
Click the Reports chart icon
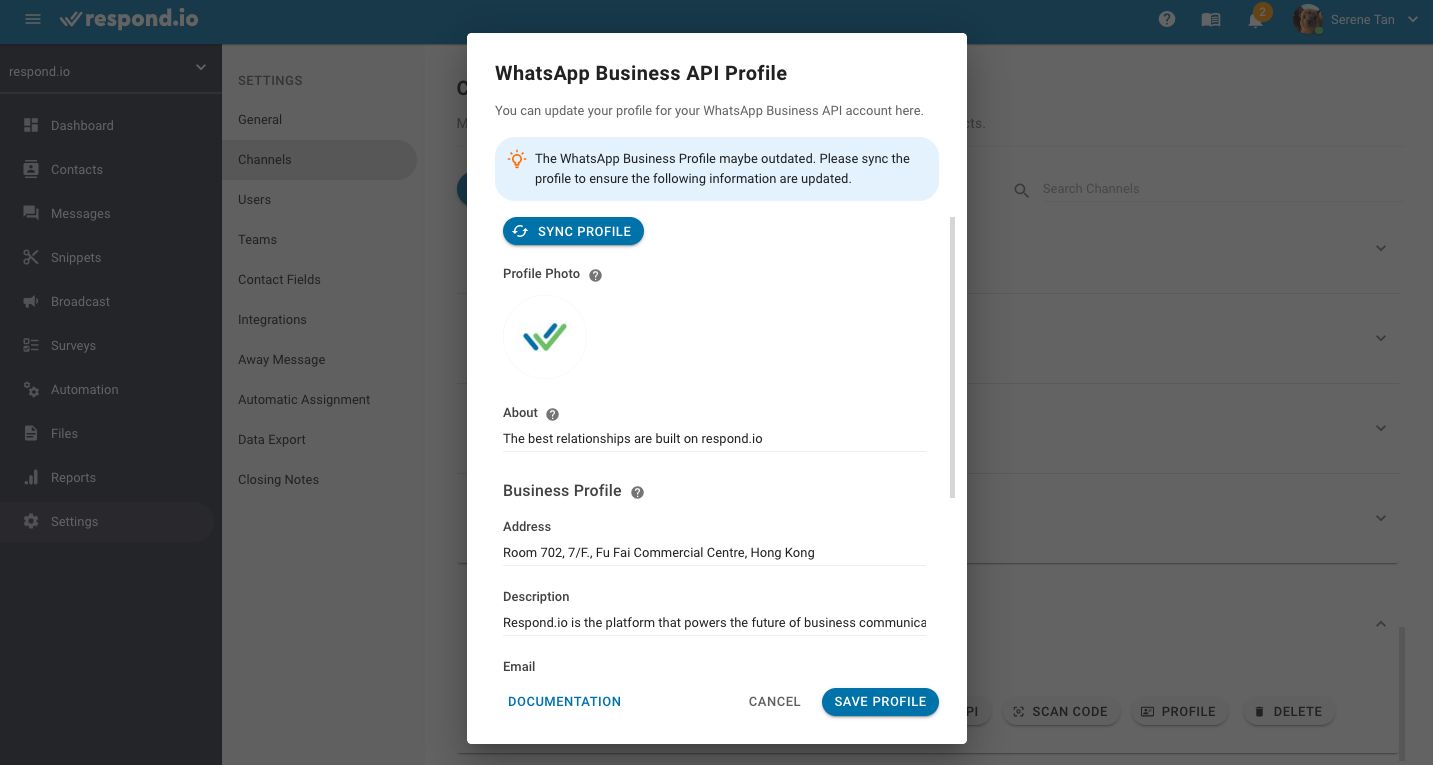(31, 477)
